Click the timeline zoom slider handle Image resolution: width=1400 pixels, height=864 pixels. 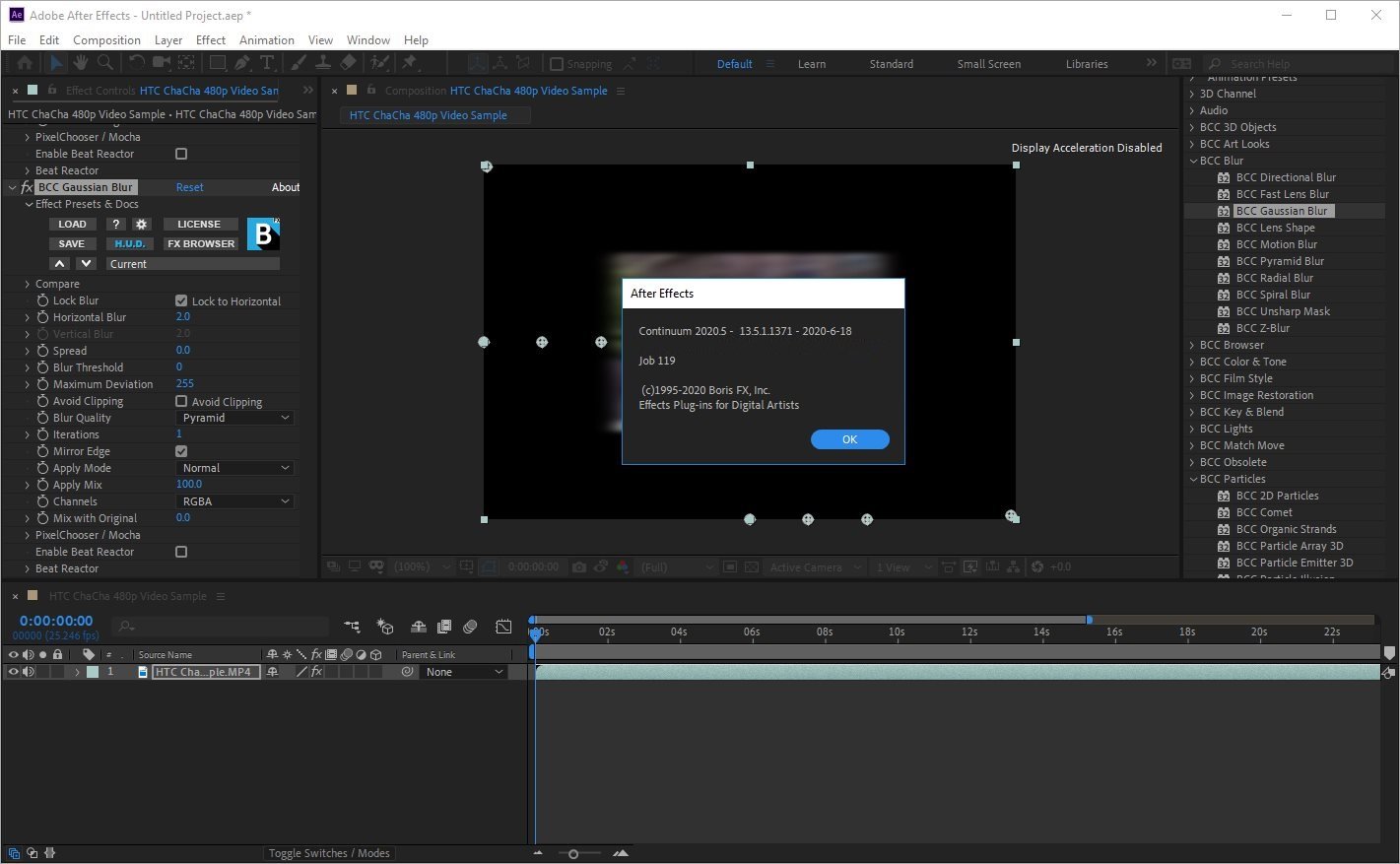573,853
